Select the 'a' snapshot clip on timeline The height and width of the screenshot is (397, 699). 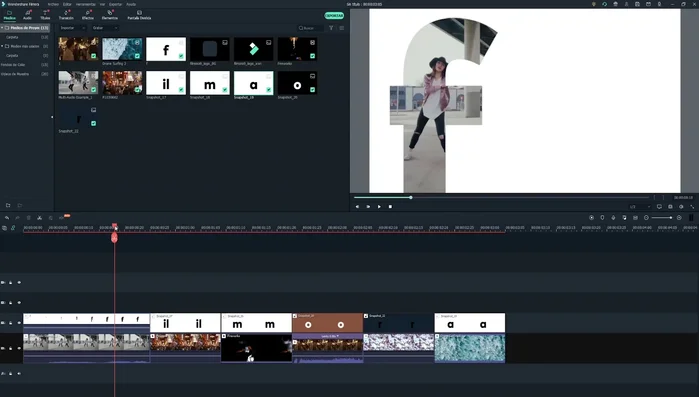click(470, 323)
